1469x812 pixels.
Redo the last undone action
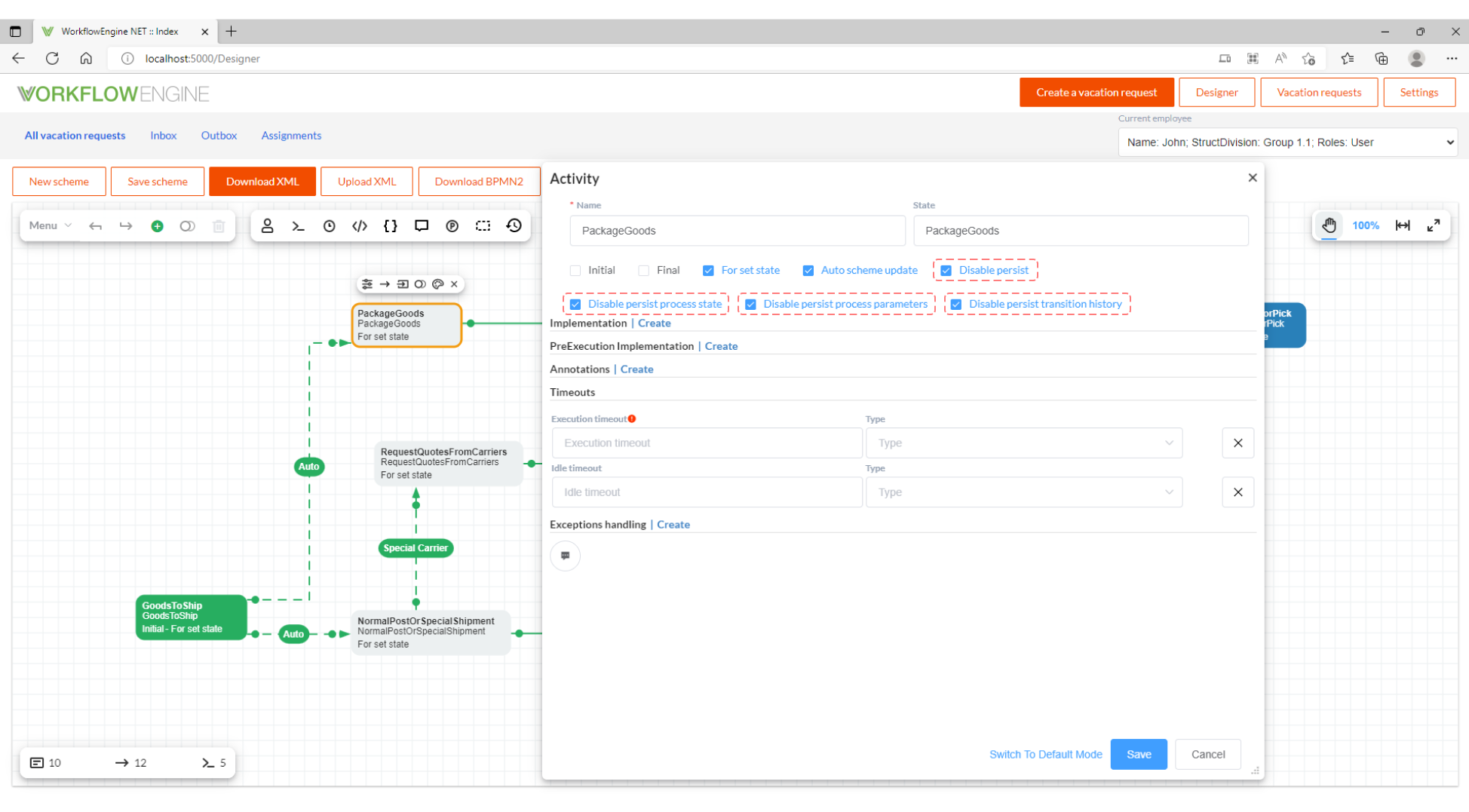126,226
